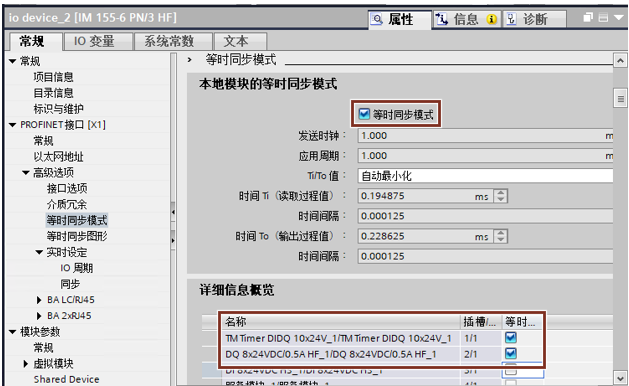Click the 等时 column header
Image resolution: width=629 pixels, height=386 pixels.
[x=521, y=321]
